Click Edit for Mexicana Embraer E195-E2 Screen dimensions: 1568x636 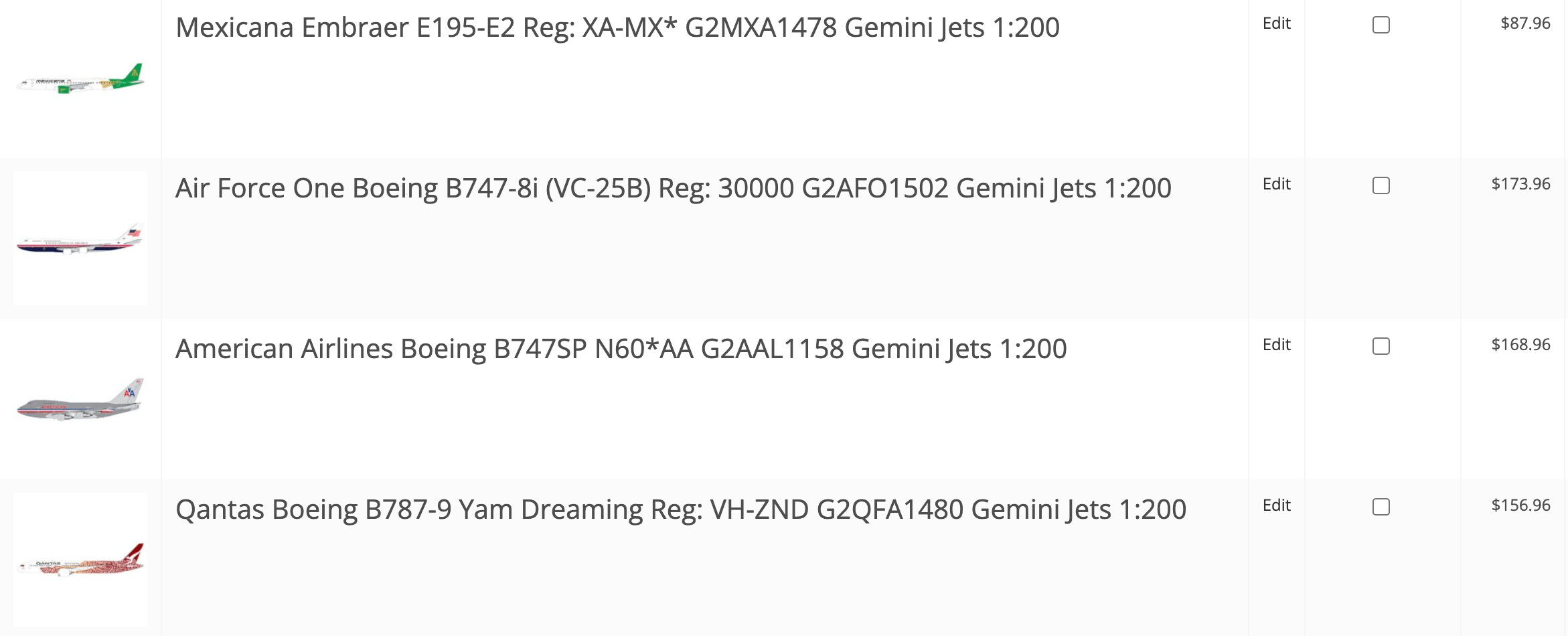point(1276,23)
